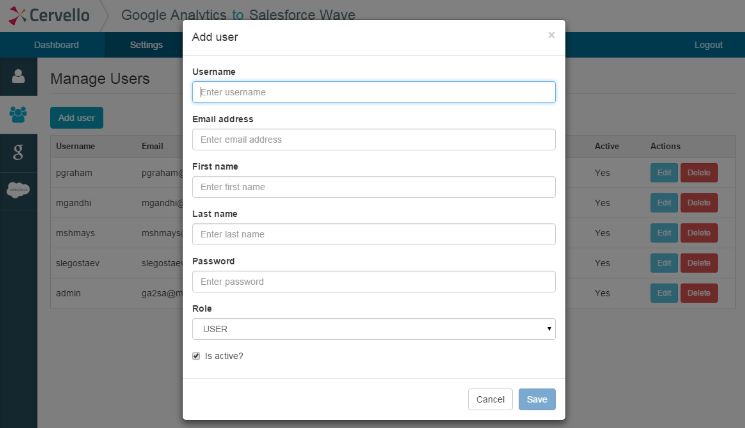Click into the Email address field
Viewport: 745px width, 428px height.
[x=373, y=139]
